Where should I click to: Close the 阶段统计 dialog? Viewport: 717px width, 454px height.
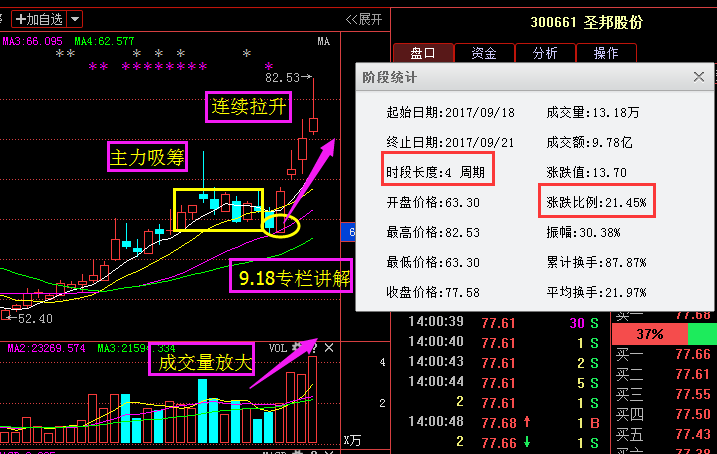point(698,77)
